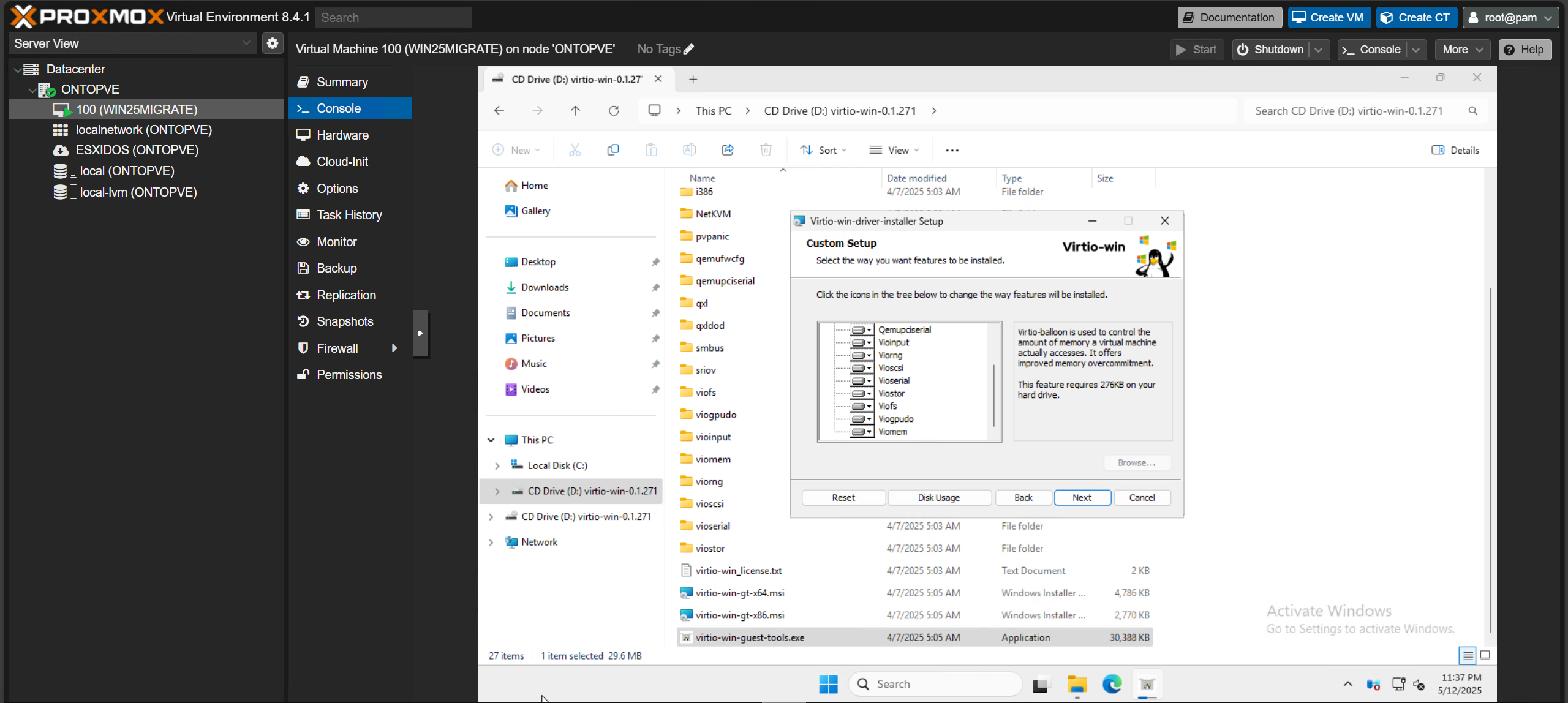Viewport: 1568px width, 703px height.
Task: Open the Vioscsi feature install dropdown
Action: click(x=862, y=368)
